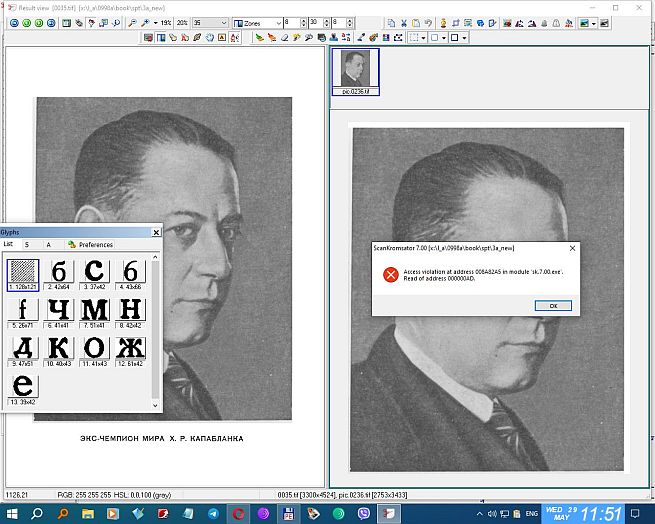This screenshot has width=655, height=524.
Task: Set zoom to 20% button
Action: [182, 23]
